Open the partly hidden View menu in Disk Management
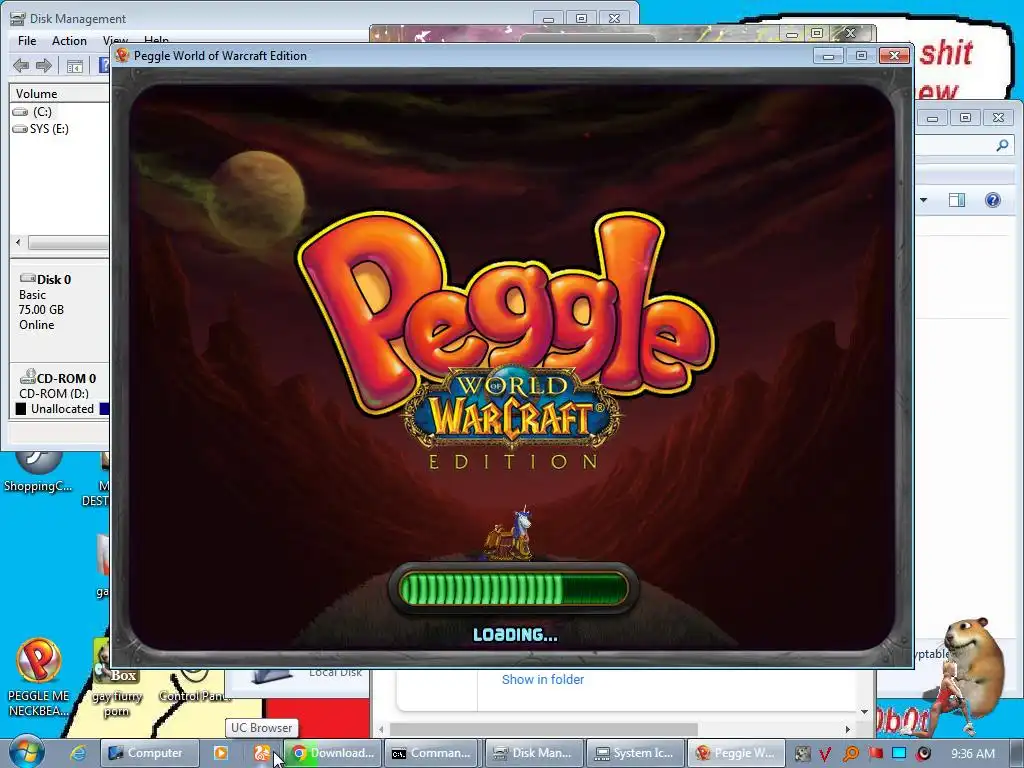1024x768 pixels. pyautogui.click(x=116, y=40)
